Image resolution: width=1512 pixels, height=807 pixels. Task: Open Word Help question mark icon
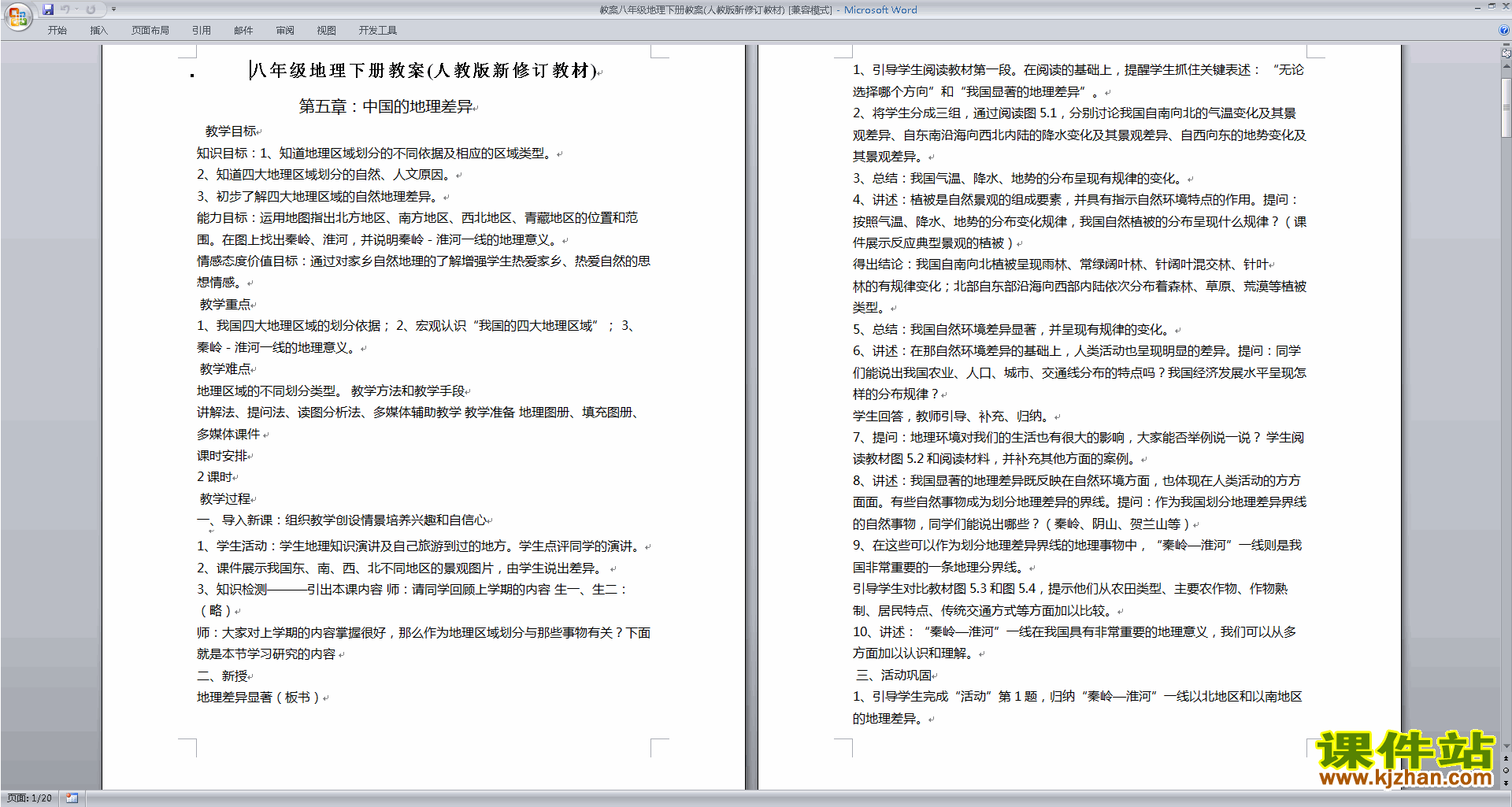(1504, 31)
